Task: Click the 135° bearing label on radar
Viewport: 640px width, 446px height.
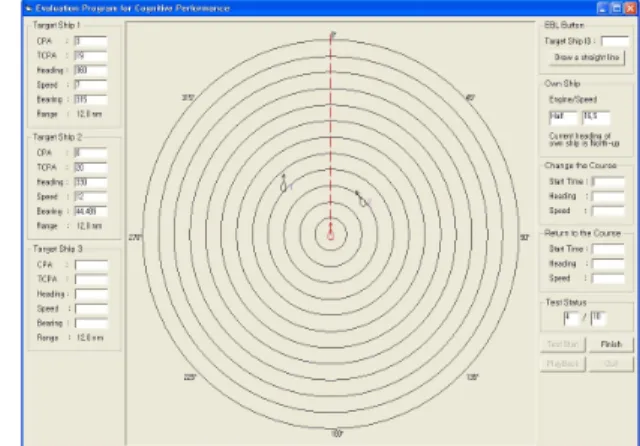Action: point(472,377)
